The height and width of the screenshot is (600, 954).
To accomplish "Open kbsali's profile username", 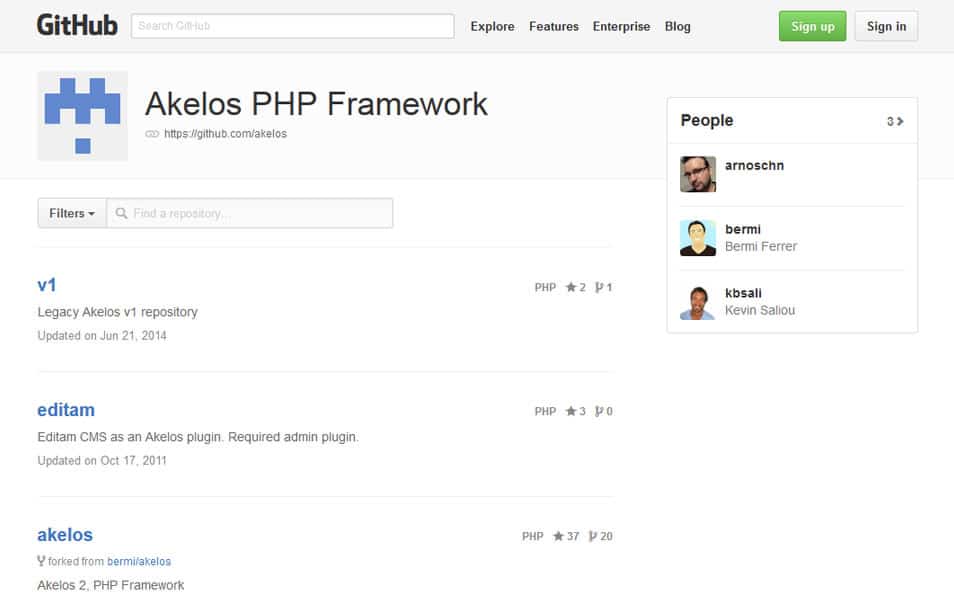I will click(743, 293).
